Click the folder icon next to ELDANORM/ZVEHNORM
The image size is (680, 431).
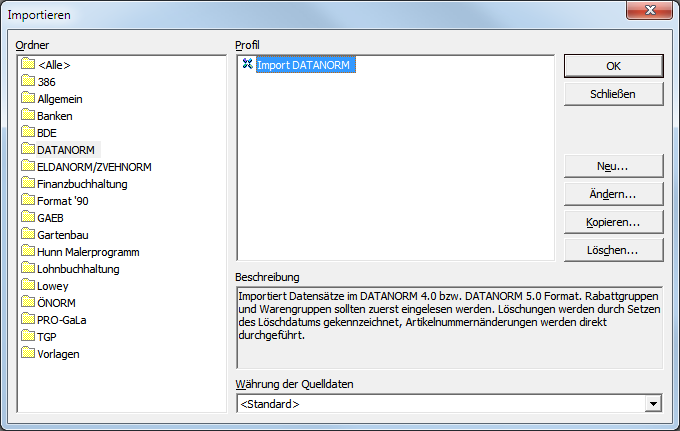pyautogui.click(x=27, y=167)
